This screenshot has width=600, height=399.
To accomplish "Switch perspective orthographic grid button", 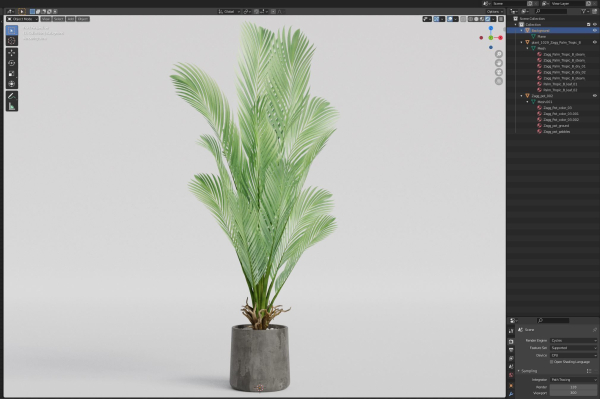I will (499, 81).
